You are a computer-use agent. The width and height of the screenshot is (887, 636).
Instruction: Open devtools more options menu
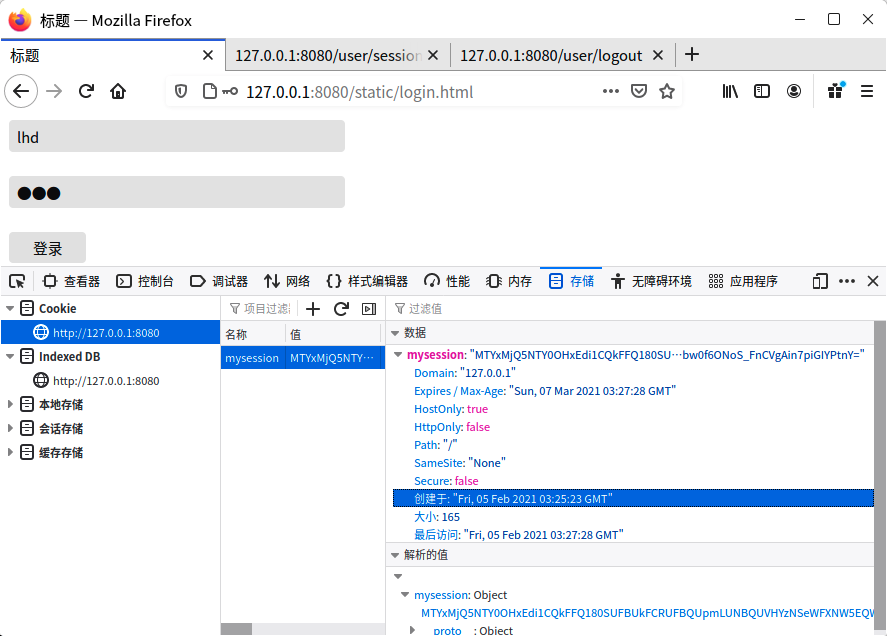pos(847,281)
